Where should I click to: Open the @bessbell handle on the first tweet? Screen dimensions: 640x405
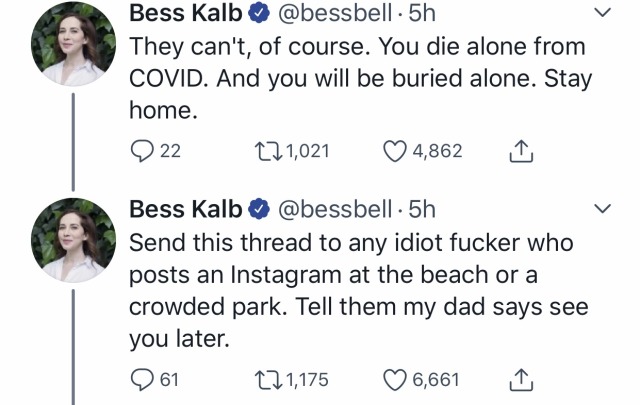(335, 13)
